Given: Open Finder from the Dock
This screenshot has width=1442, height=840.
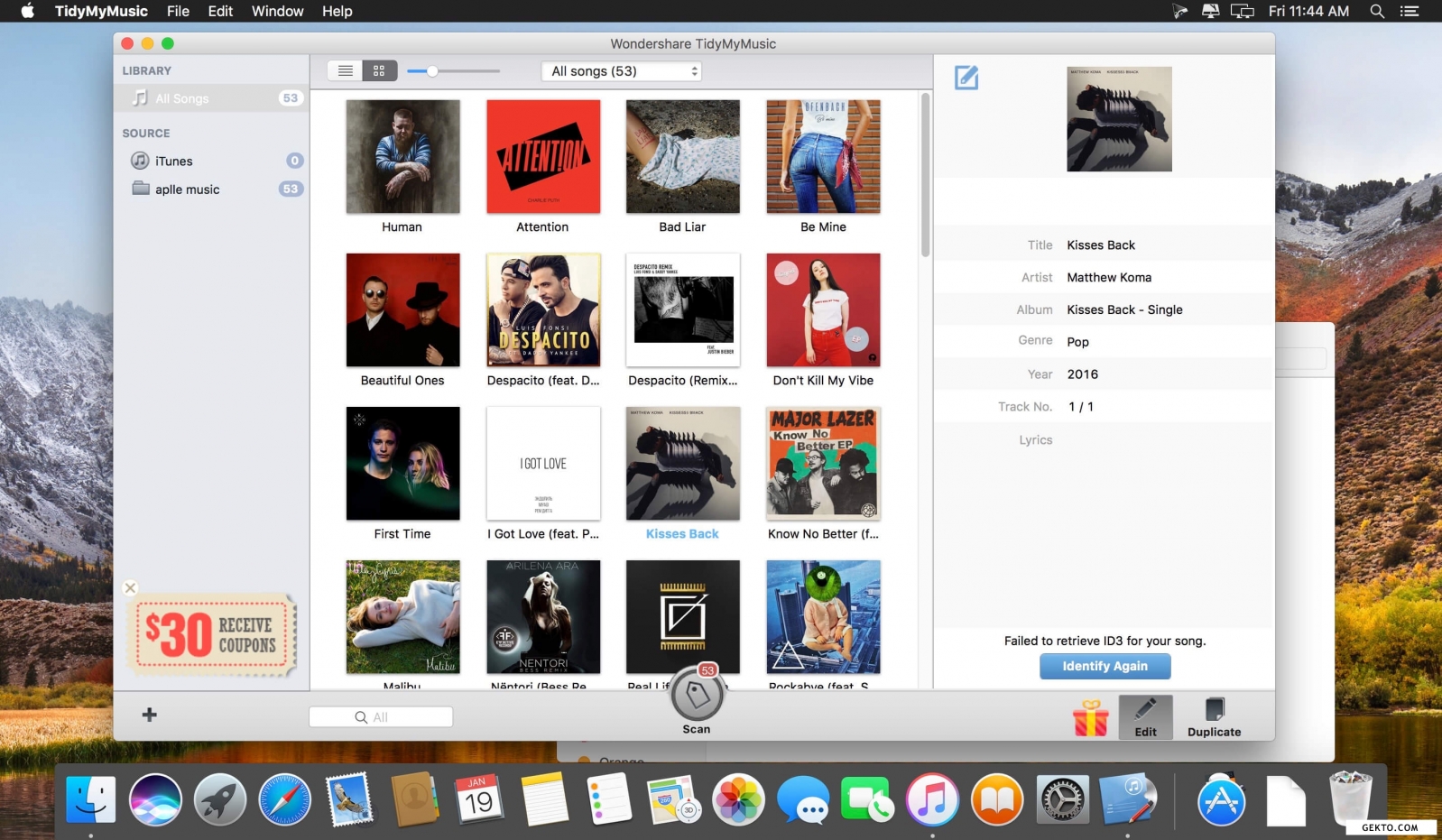Looking at the screenshot, I should (x=90, y=799).
